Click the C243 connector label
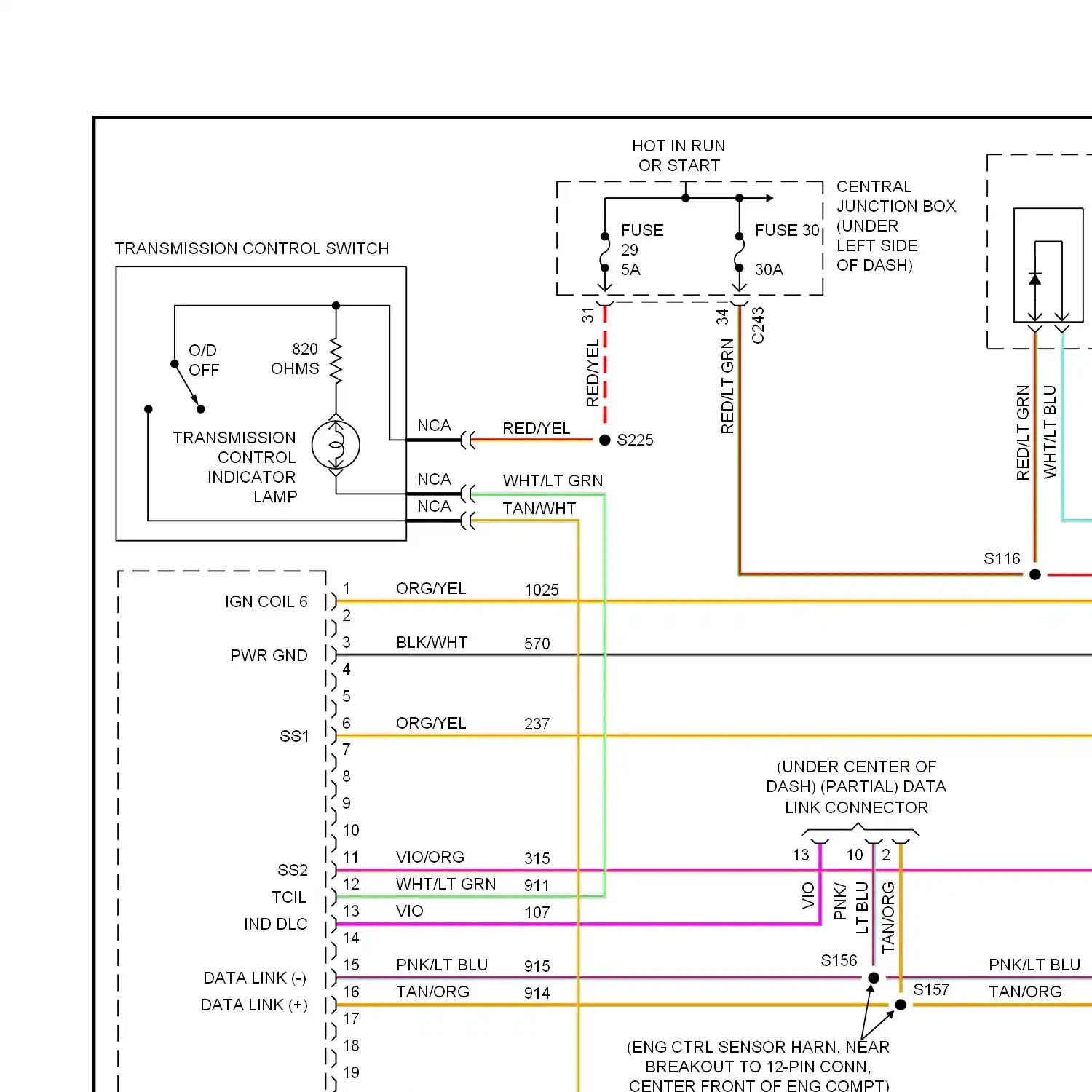The image size is (1092, 1092). pyautogui.click(x=758, y=325)
